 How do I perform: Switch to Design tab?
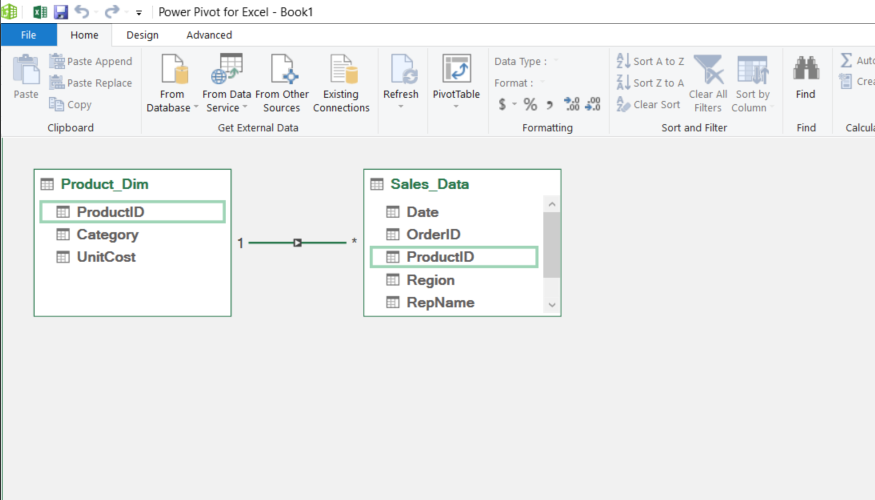tap(142, 35)
